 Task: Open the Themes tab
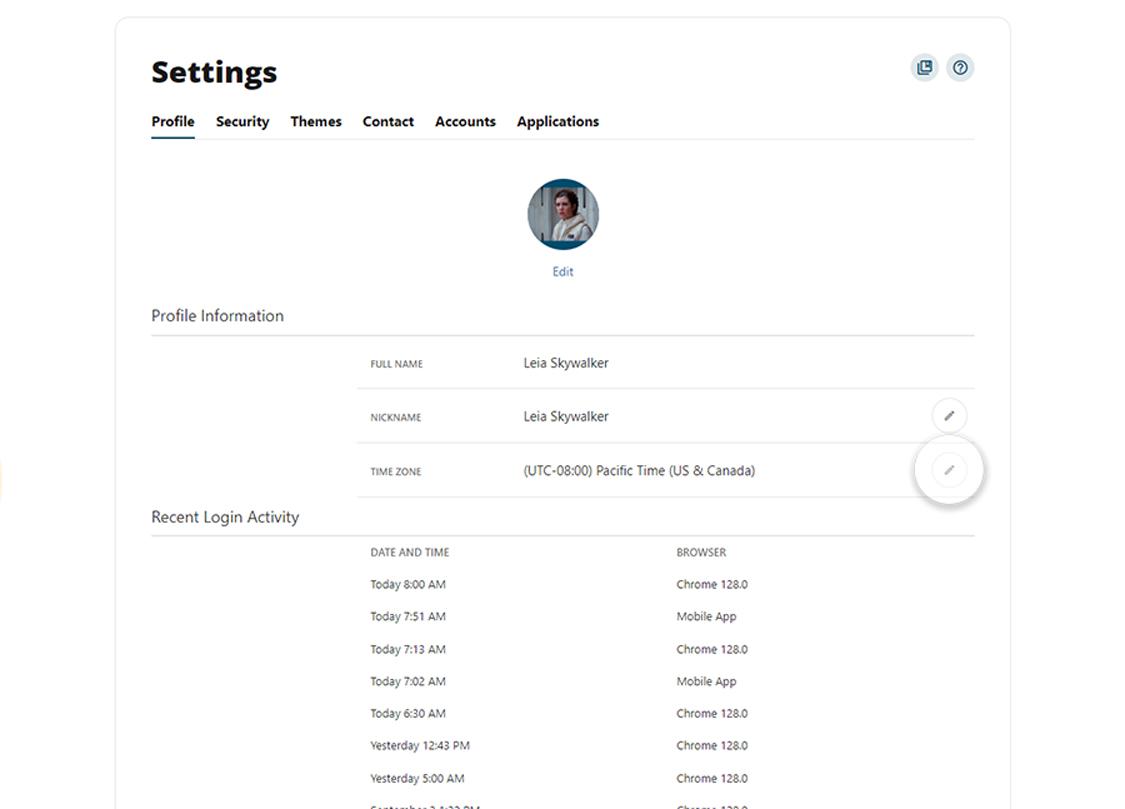[x=316, y=122]
